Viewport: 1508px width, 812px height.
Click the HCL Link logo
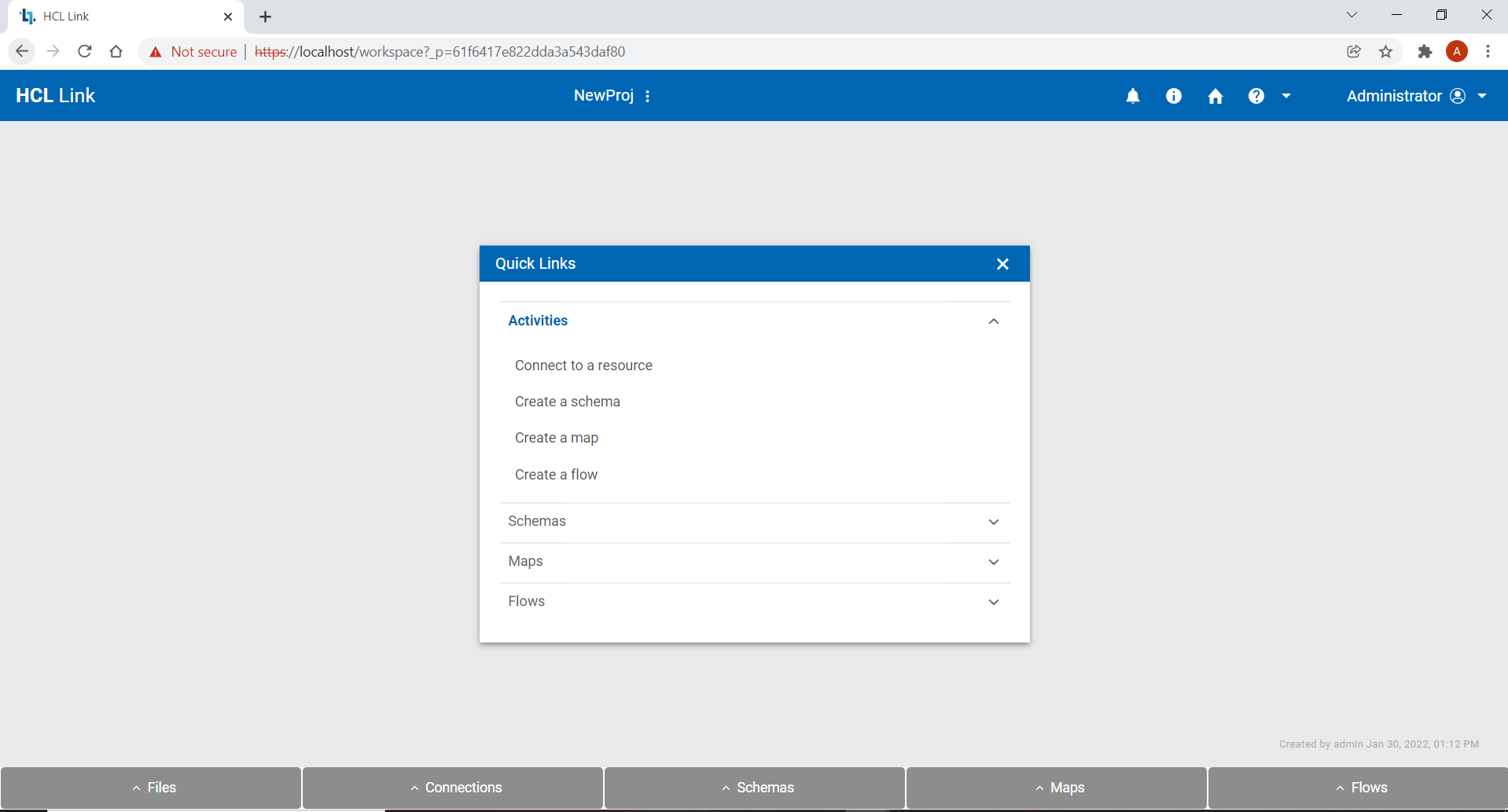(x=55, y=95)
